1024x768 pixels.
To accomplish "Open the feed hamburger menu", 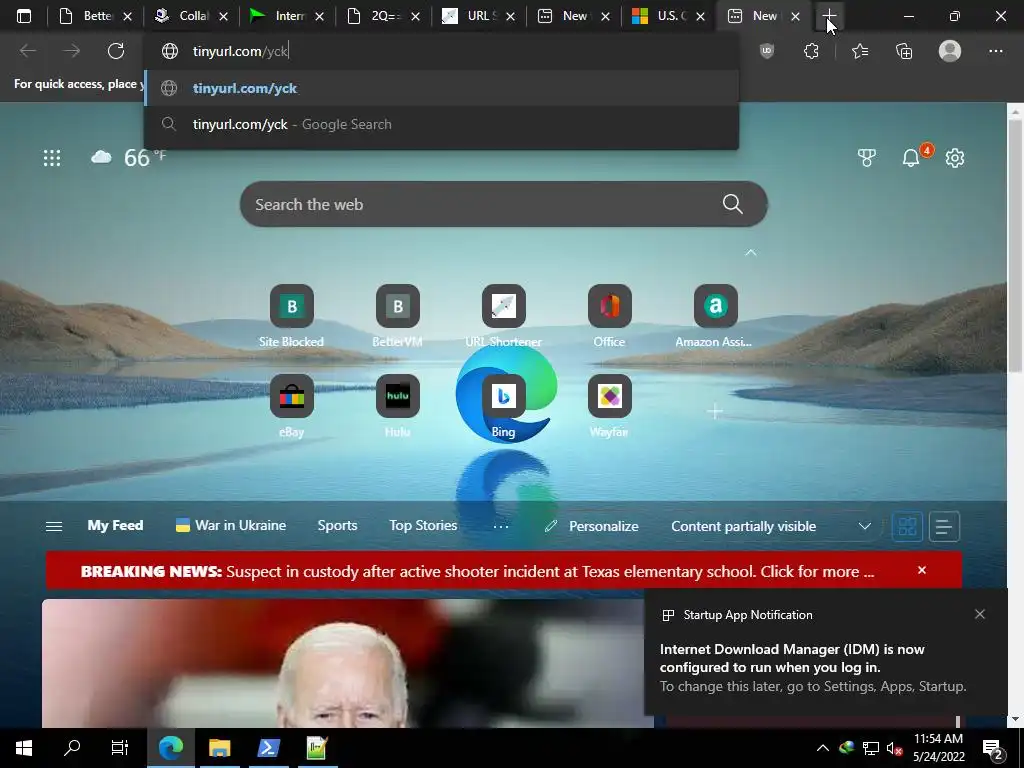I will point(54,526).
